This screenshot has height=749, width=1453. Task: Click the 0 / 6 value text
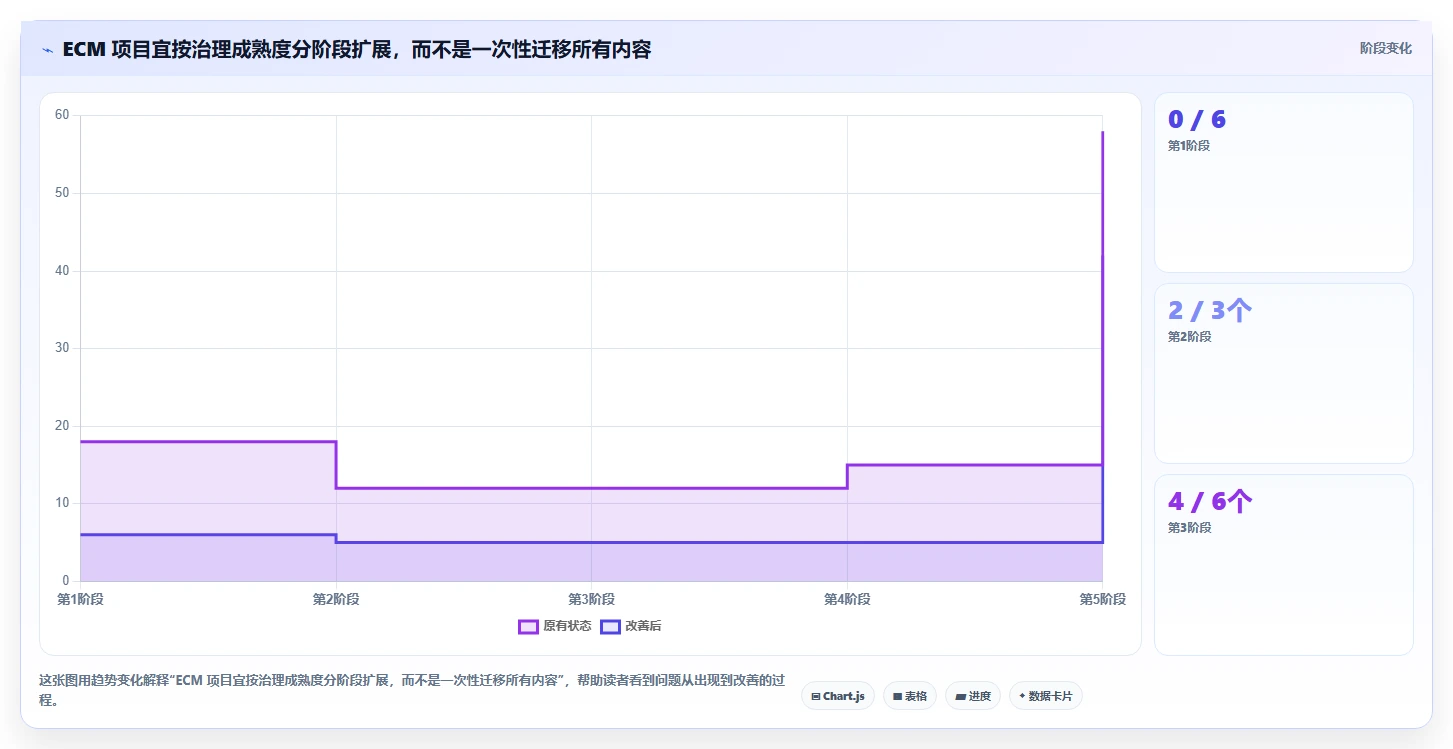[1197, 119]
